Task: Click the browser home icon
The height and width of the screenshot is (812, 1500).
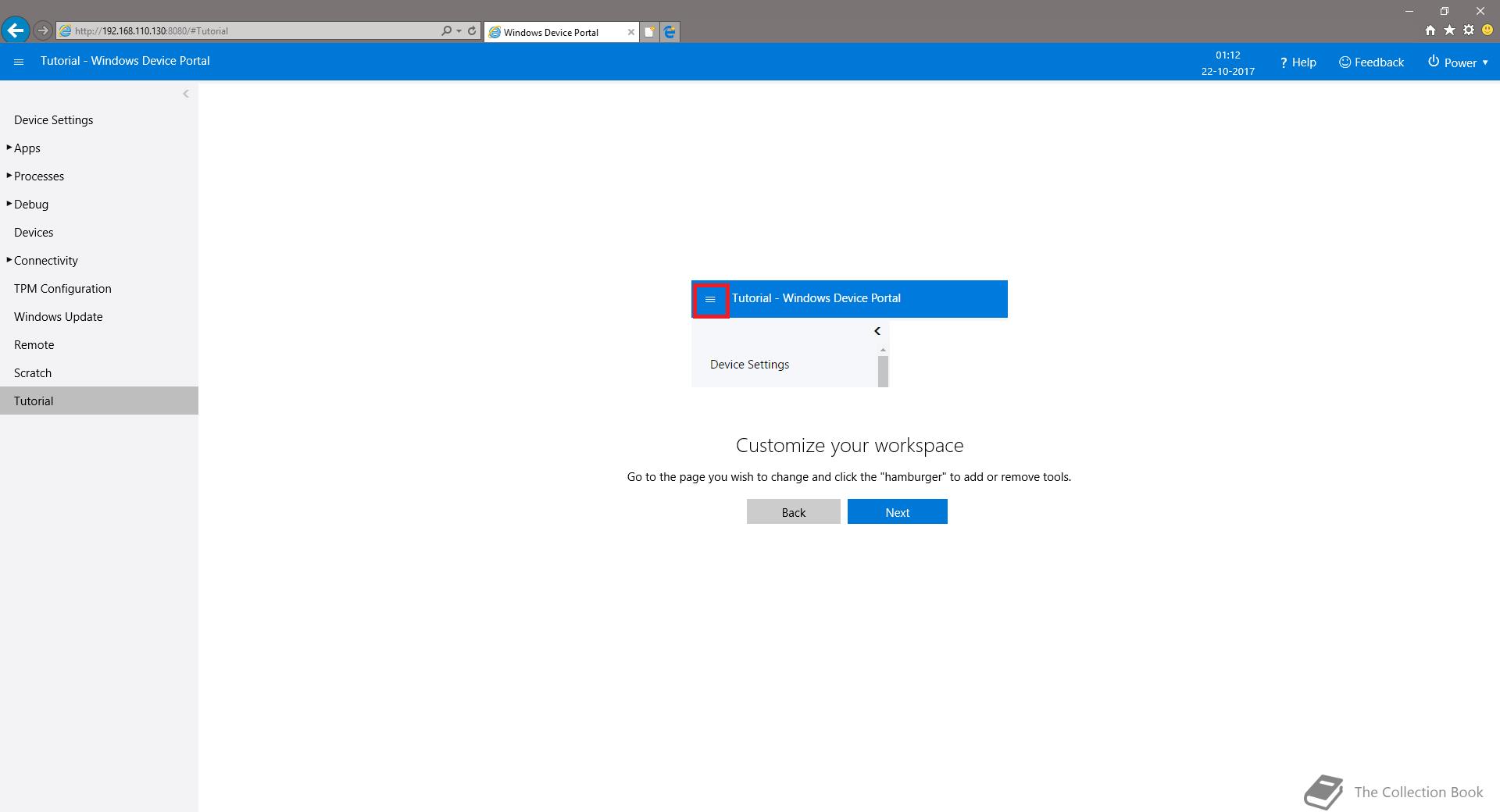Action: coord(1430,30)
